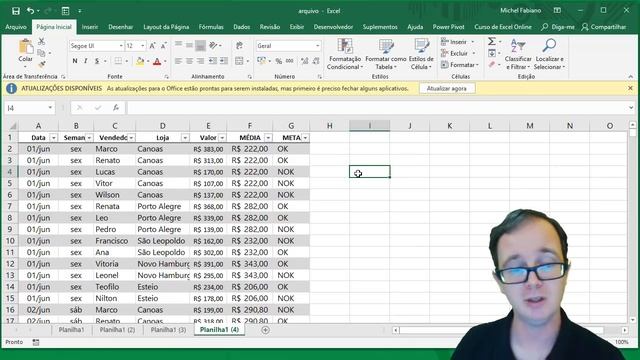Screen dimensions: 640x360
Task: Apply percent style format
Action: 278,61
